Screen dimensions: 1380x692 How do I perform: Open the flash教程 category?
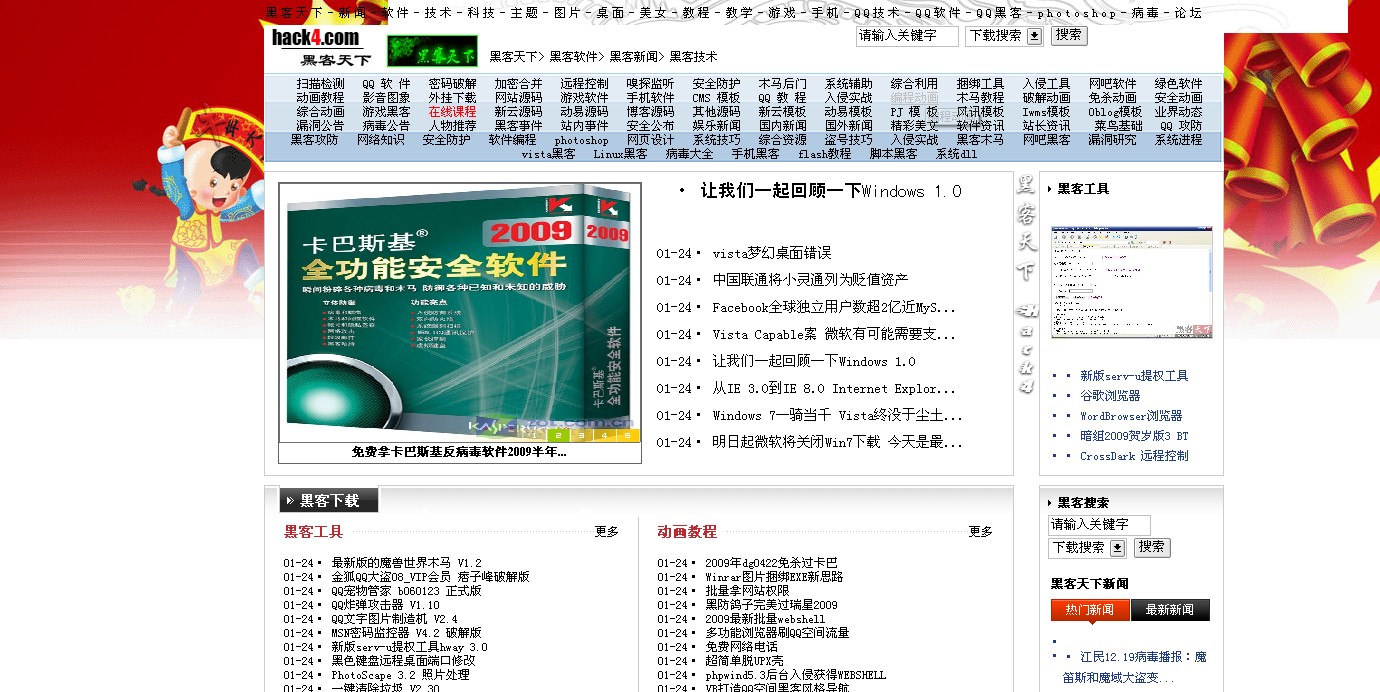pos(824,154)
